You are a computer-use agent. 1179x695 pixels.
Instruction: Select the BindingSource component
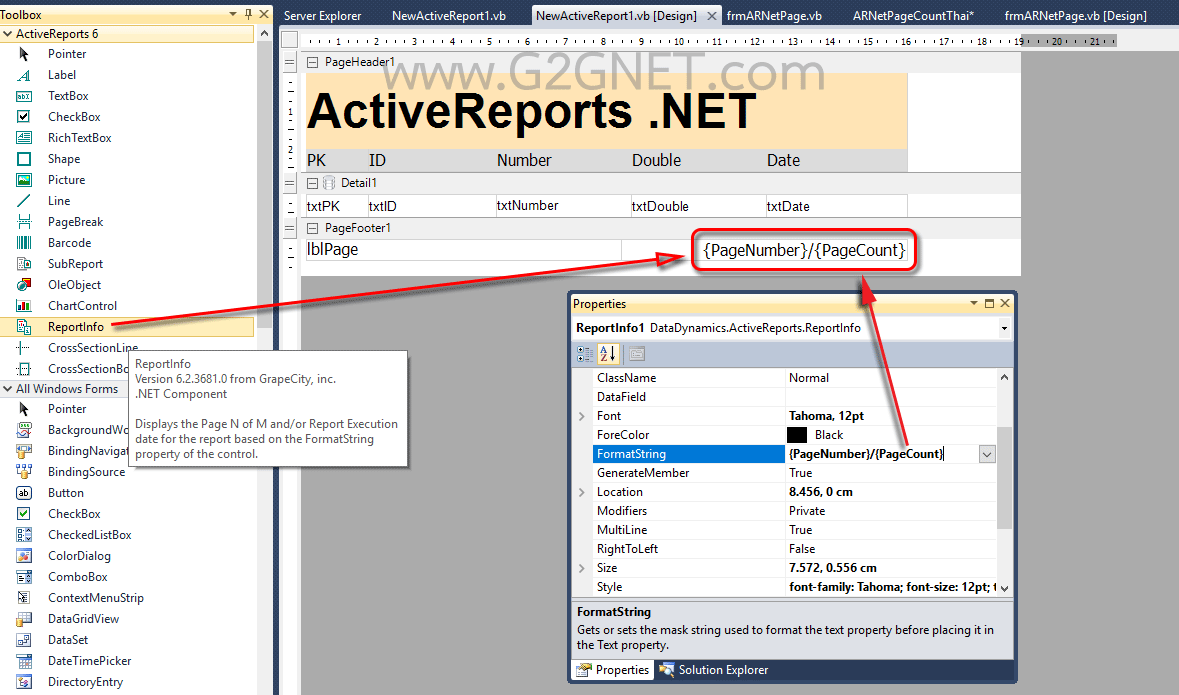pyautogui.click(x=86, y=472)
